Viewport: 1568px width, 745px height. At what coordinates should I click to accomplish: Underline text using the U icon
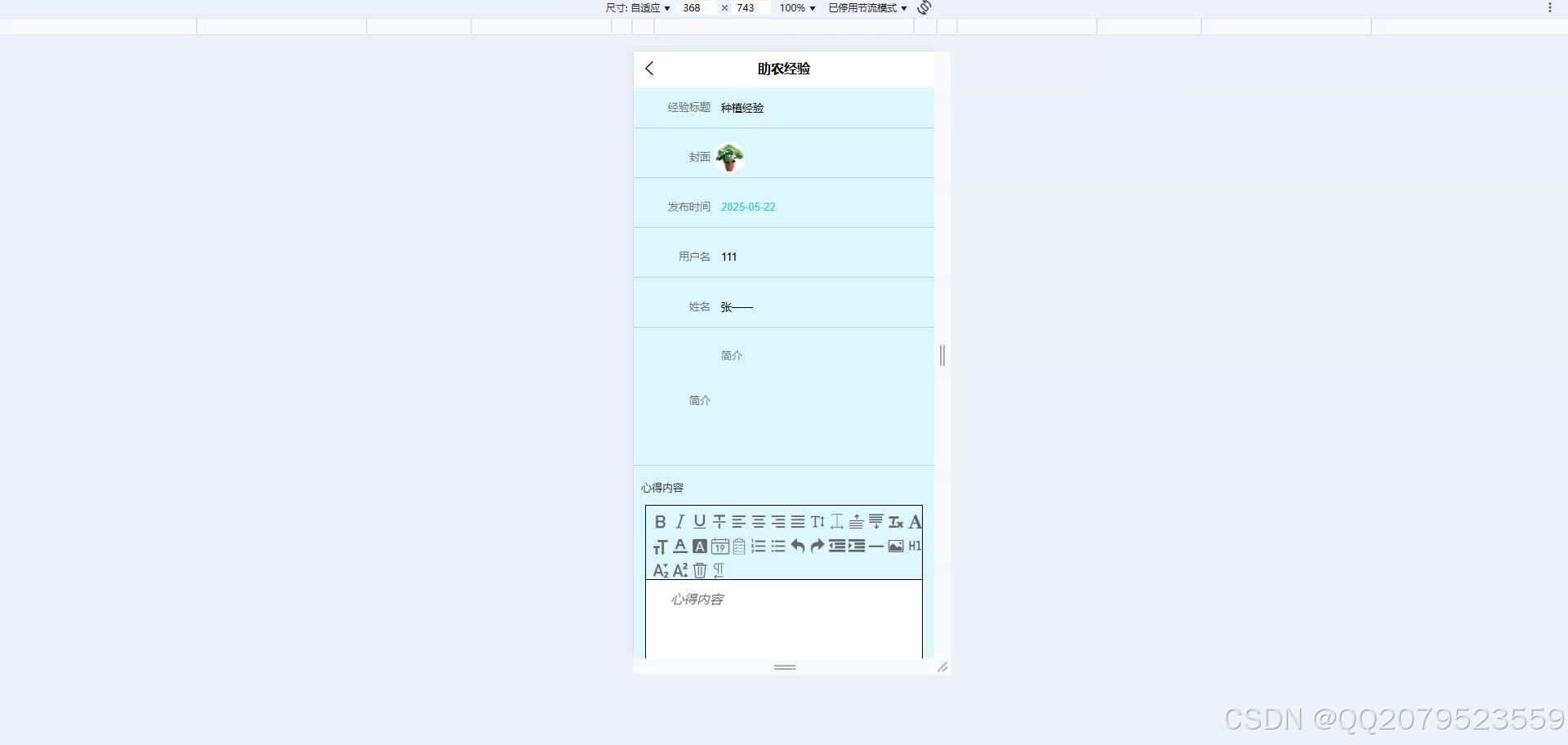[x=700, y=522]
